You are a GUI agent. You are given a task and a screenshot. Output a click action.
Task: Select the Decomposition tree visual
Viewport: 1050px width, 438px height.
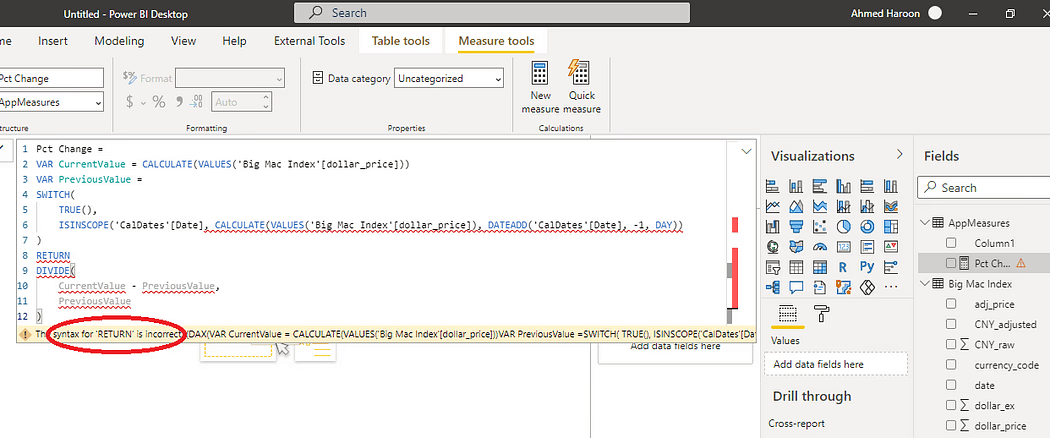(772, 287)
